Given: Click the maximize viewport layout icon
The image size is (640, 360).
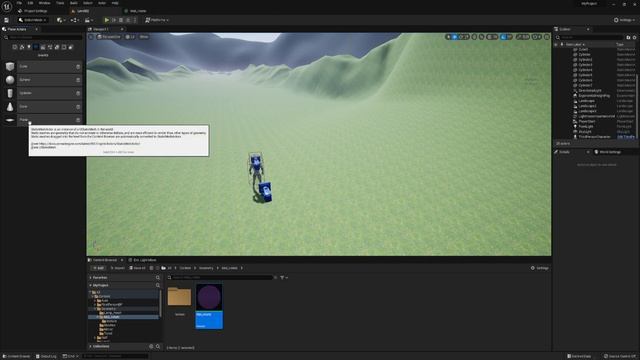Looking at the screenshot, I should tap(547, 37).
